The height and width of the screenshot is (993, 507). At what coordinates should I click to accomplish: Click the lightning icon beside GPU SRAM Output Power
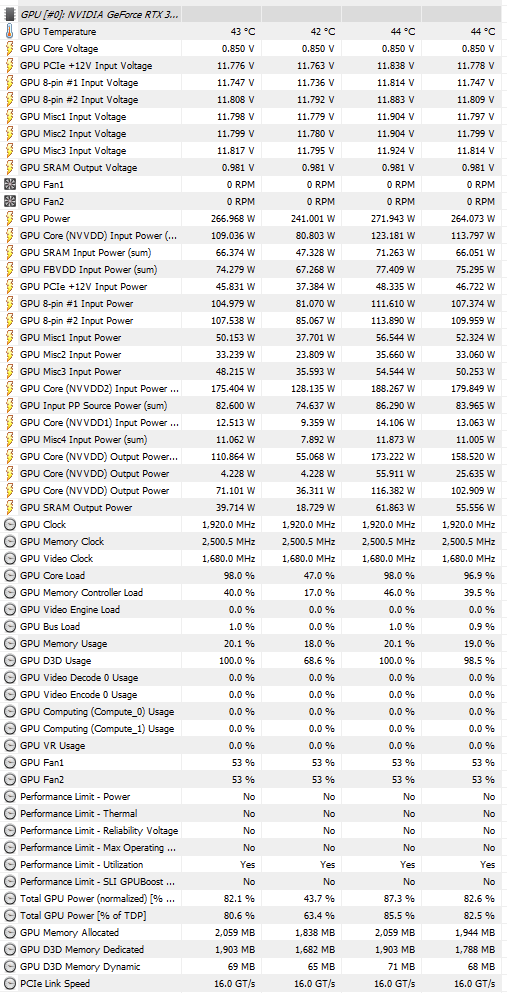click(x=9, y=508)
